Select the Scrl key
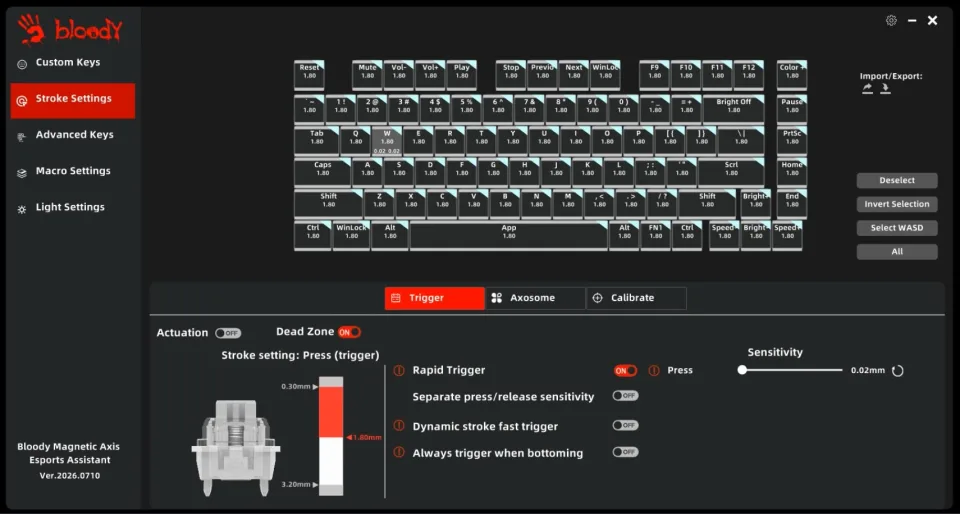Viewport: 960px width, 514px height. (732, 173)
